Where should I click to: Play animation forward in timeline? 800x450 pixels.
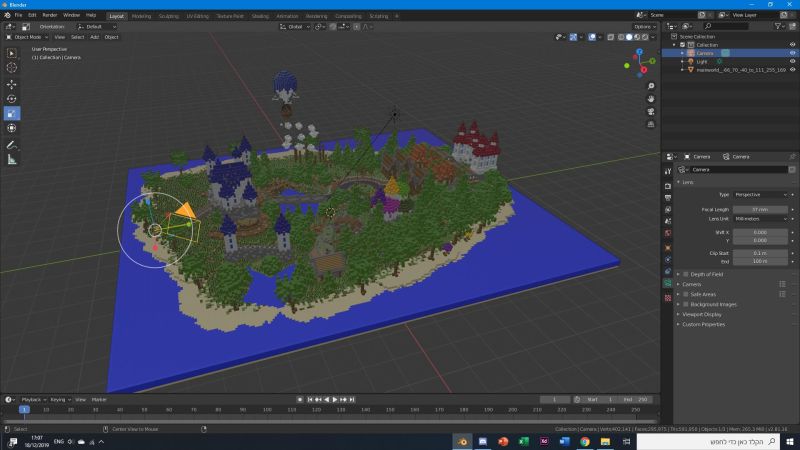pos(335,400)
